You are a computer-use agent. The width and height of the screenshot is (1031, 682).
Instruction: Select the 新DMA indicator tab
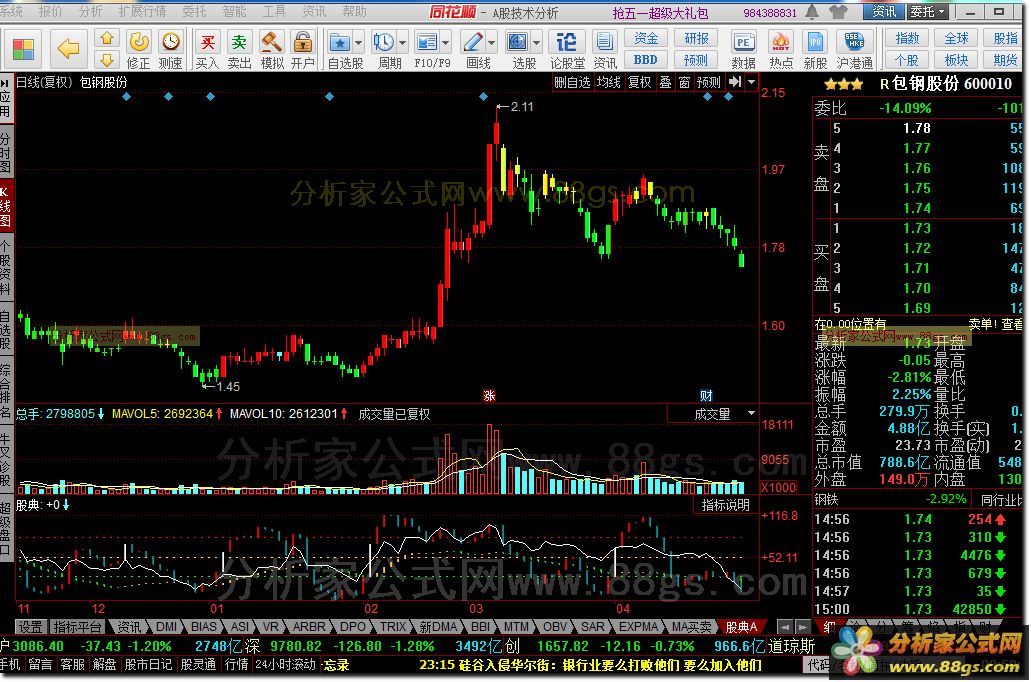(439, 627)
